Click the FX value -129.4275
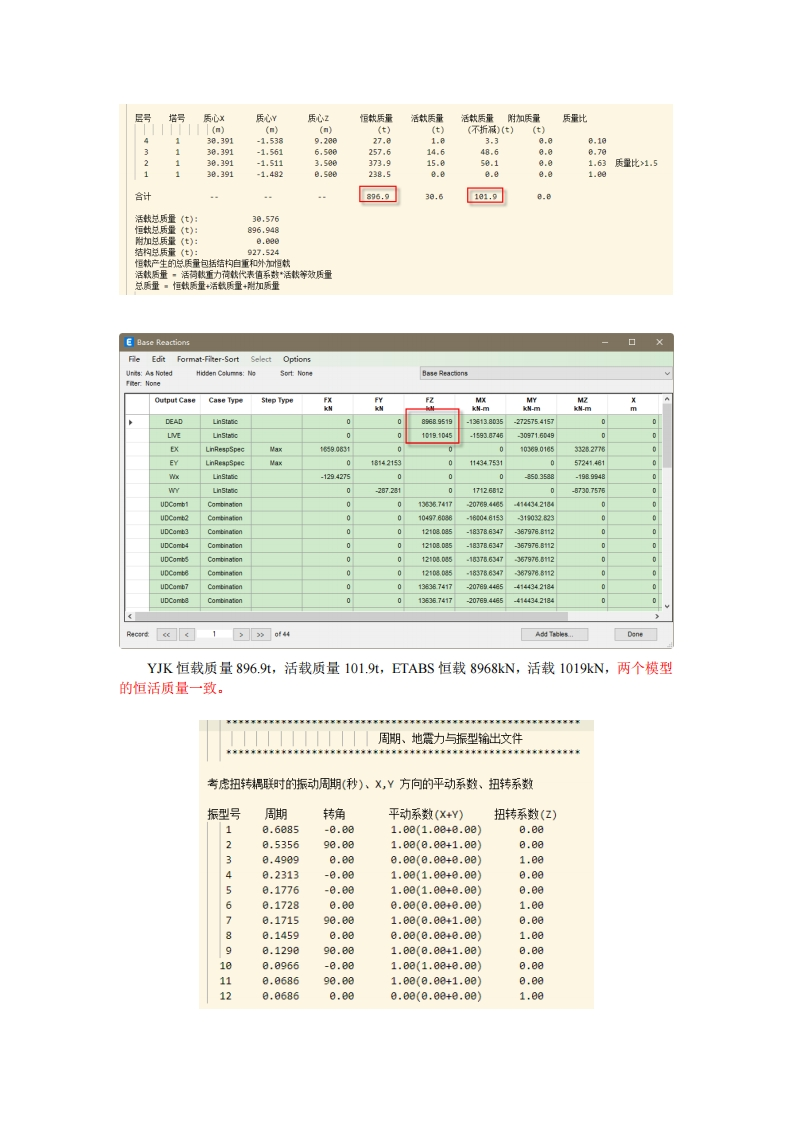 click(x=335, y=477)
